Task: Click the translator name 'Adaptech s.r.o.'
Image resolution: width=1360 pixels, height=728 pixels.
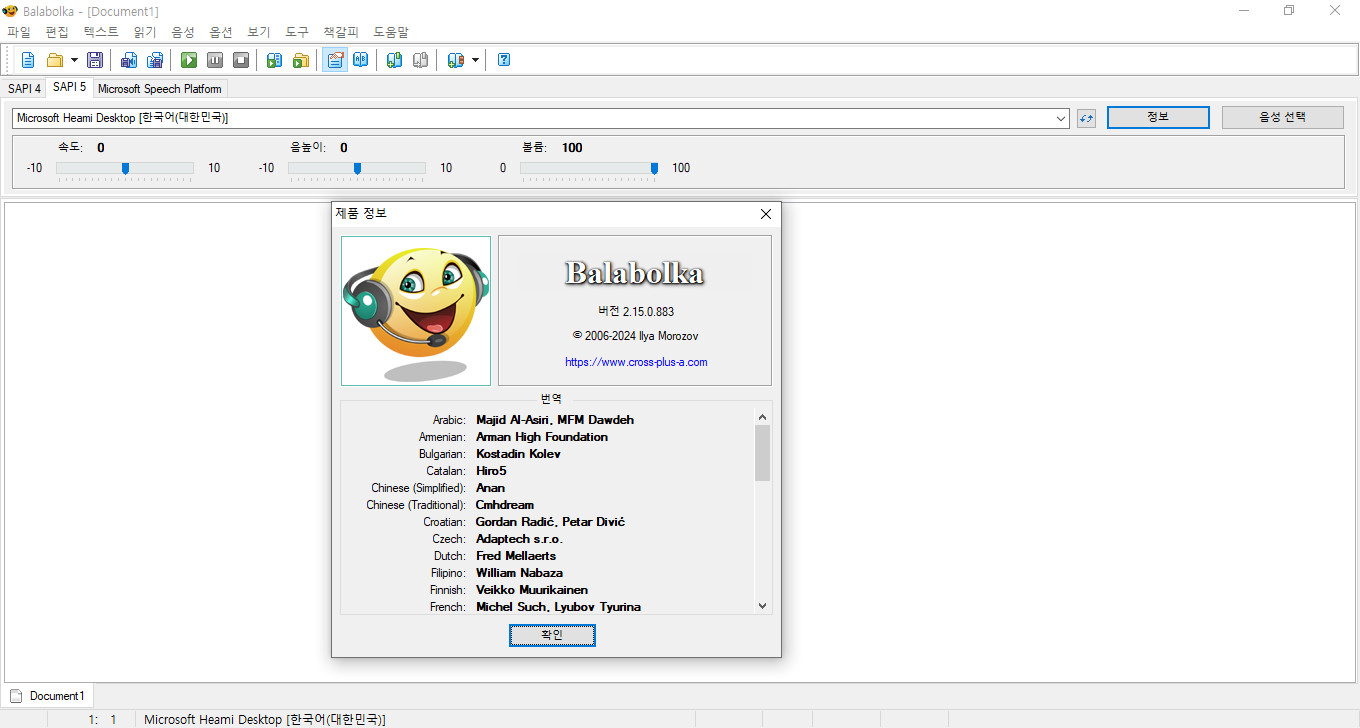Action: (x=520, y=539)
